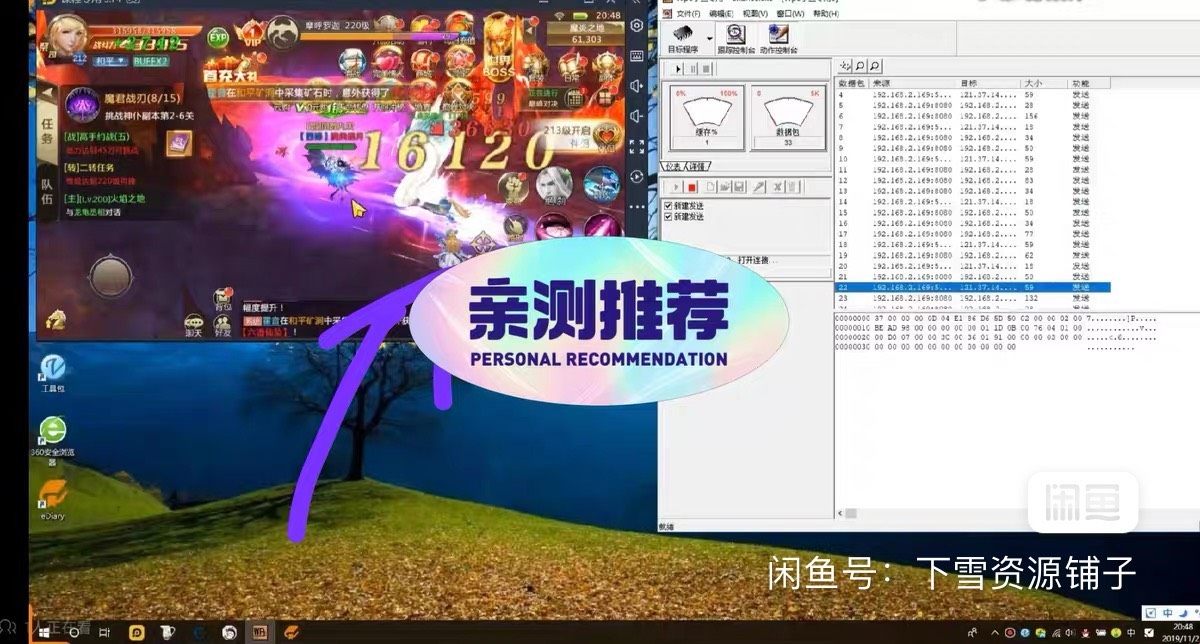Screen dimensions: 1200x644
Task: Uncheck the first 新建发送 checkbox
Action: coord(668,206)
